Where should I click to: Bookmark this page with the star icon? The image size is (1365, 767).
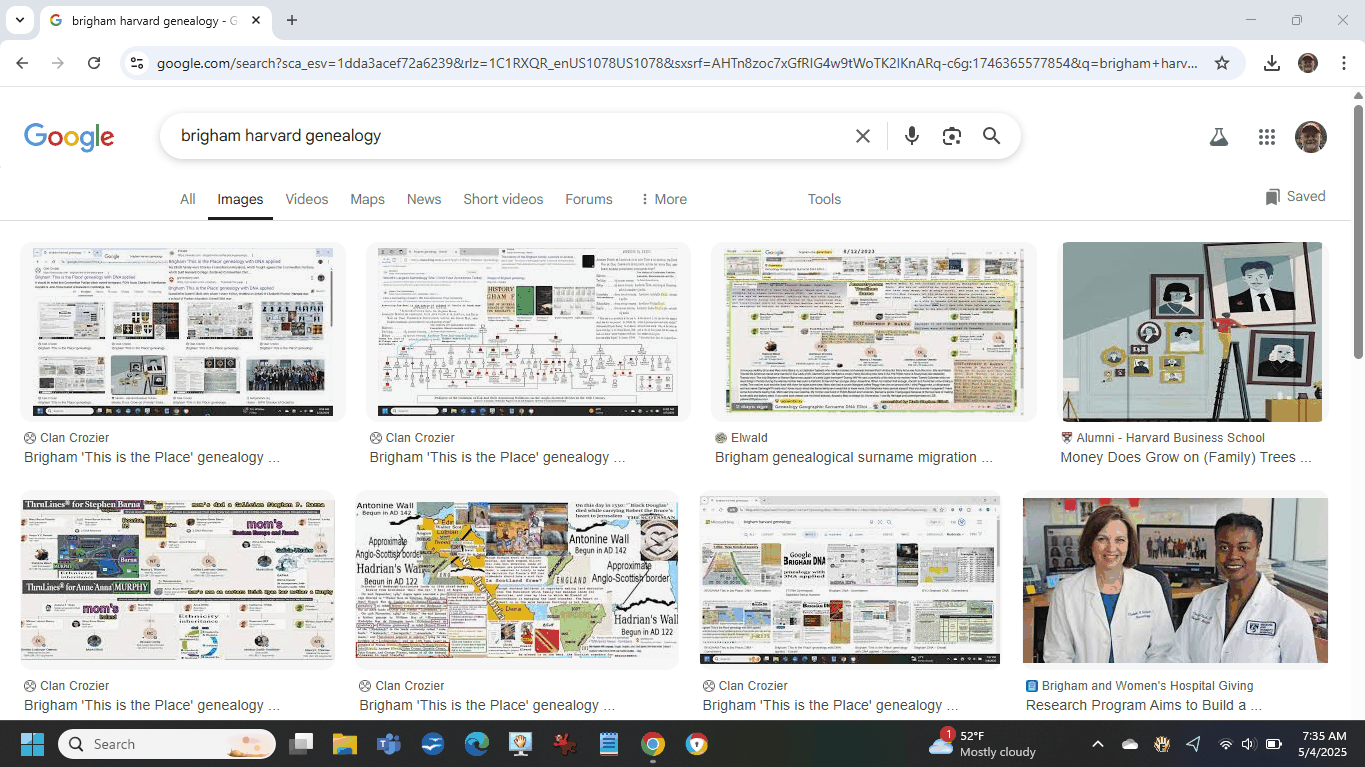pos(1222,63)
